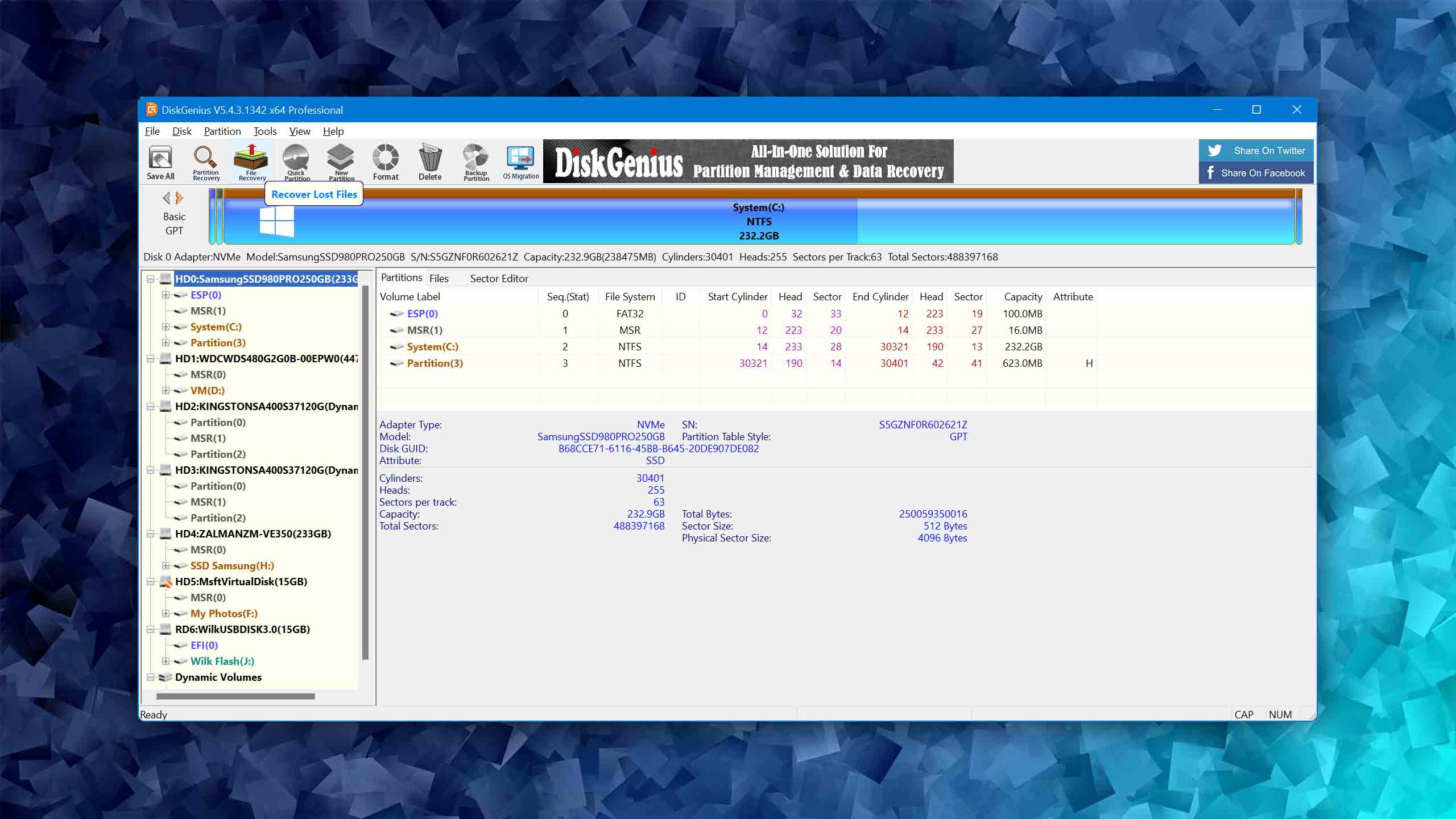Click Share On Twitter button

[1256, 150]
